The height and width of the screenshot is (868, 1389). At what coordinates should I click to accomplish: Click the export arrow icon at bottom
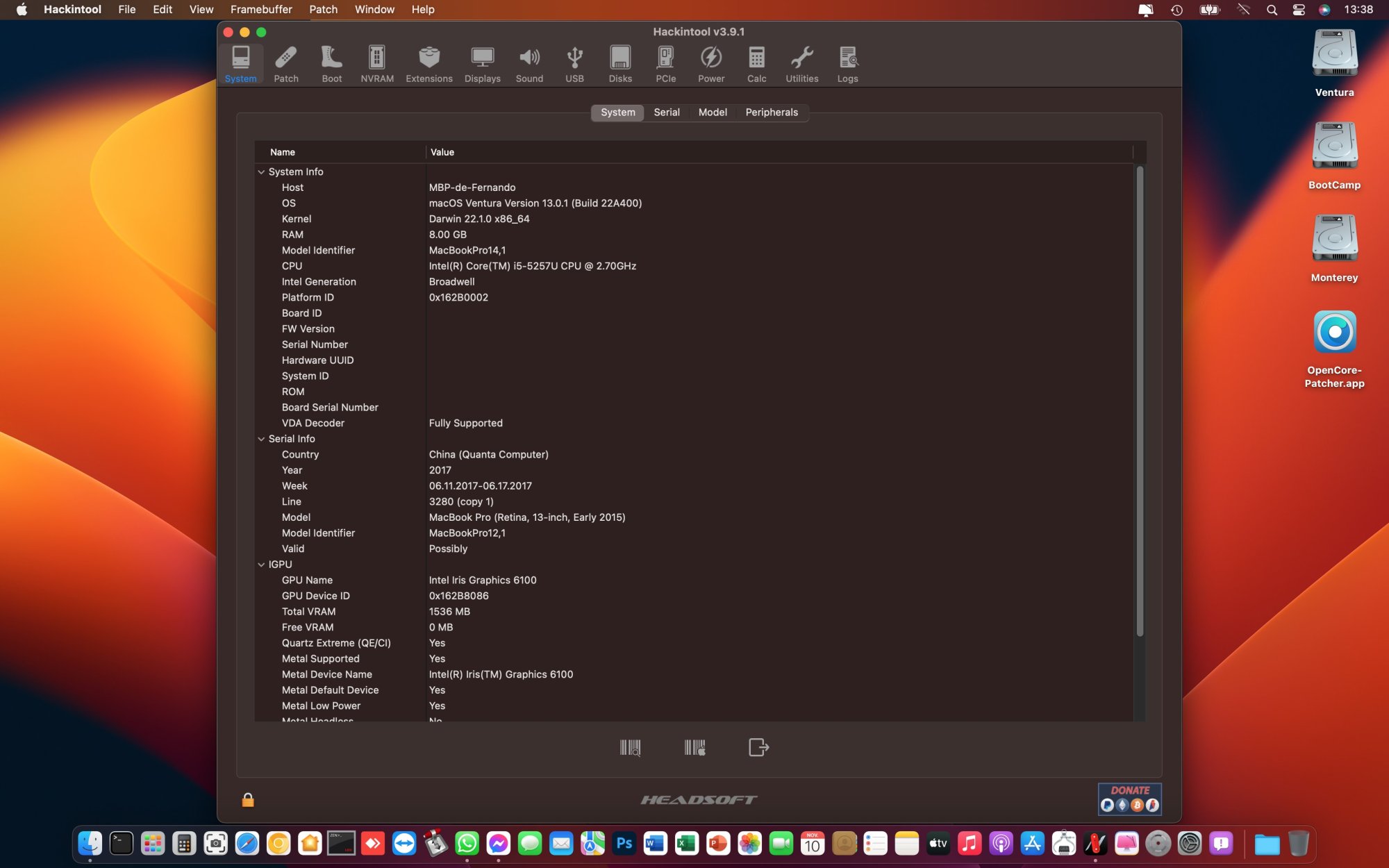click(758, 747)
